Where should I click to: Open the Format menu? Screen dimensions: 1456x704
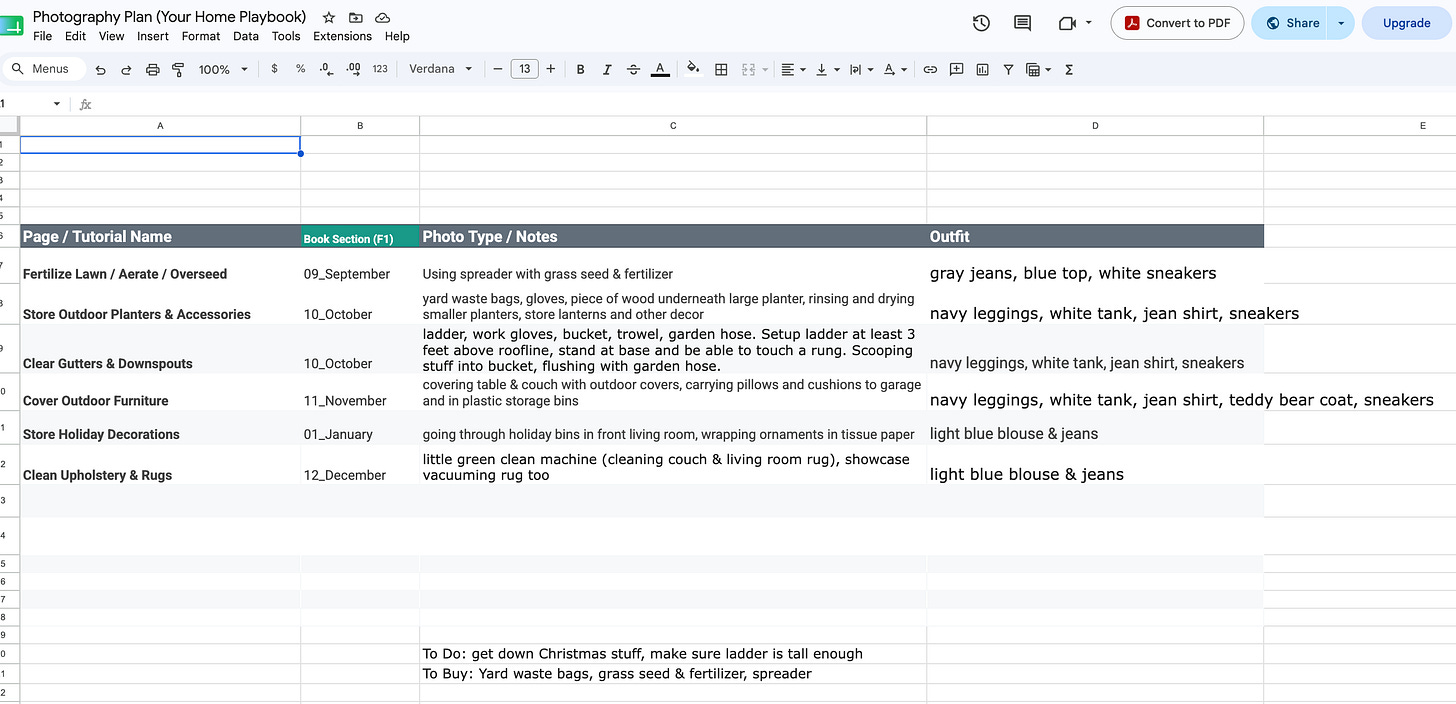tap(201, 36)
